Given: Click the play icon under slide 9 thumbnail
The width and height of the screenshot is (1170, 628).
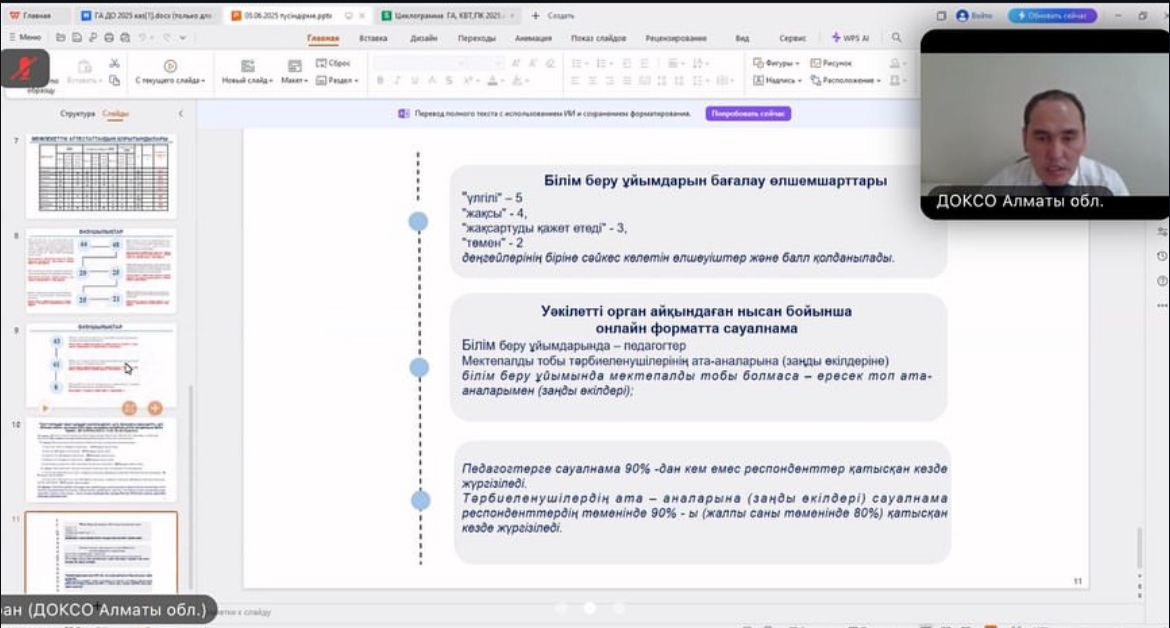Looking at the screenshot, I should point(44,408).
